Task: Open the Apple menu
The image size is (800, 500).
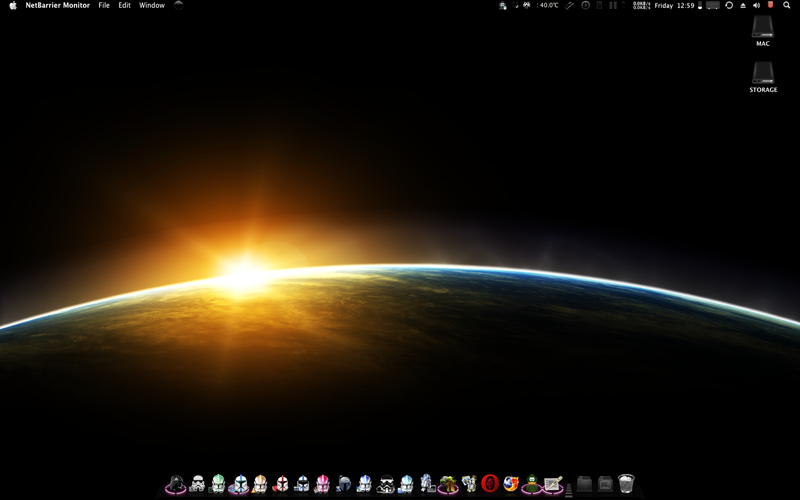Action: (13, 5)
